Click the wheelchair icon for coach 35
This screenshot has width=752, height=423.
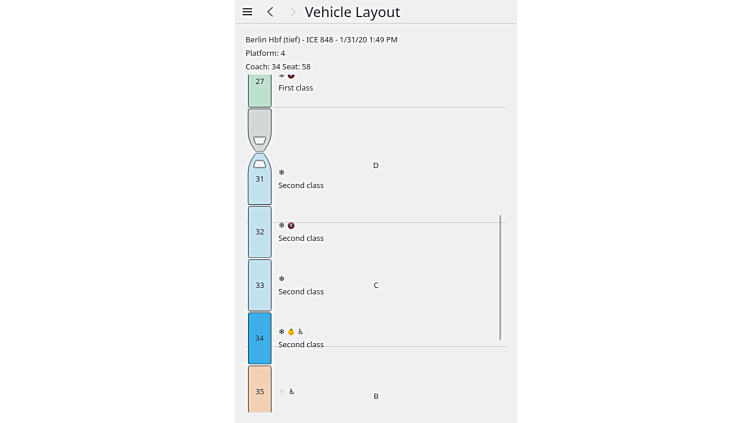tap(291, 392)
